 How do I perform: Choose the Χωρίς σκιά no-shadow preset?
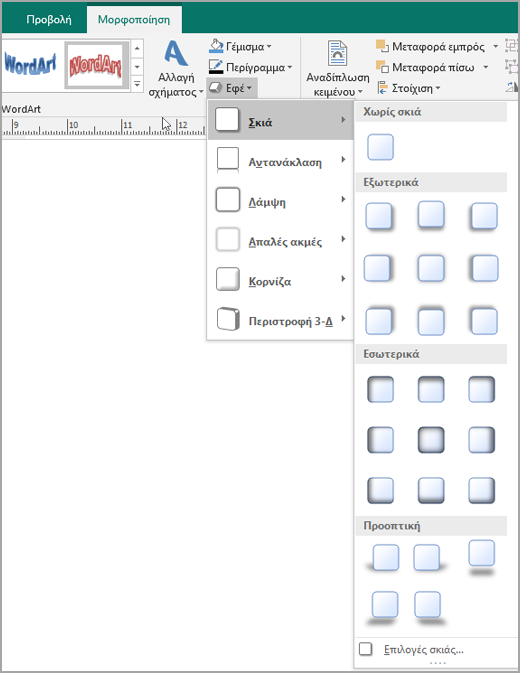pyautogui.click(x=380, y=147)
